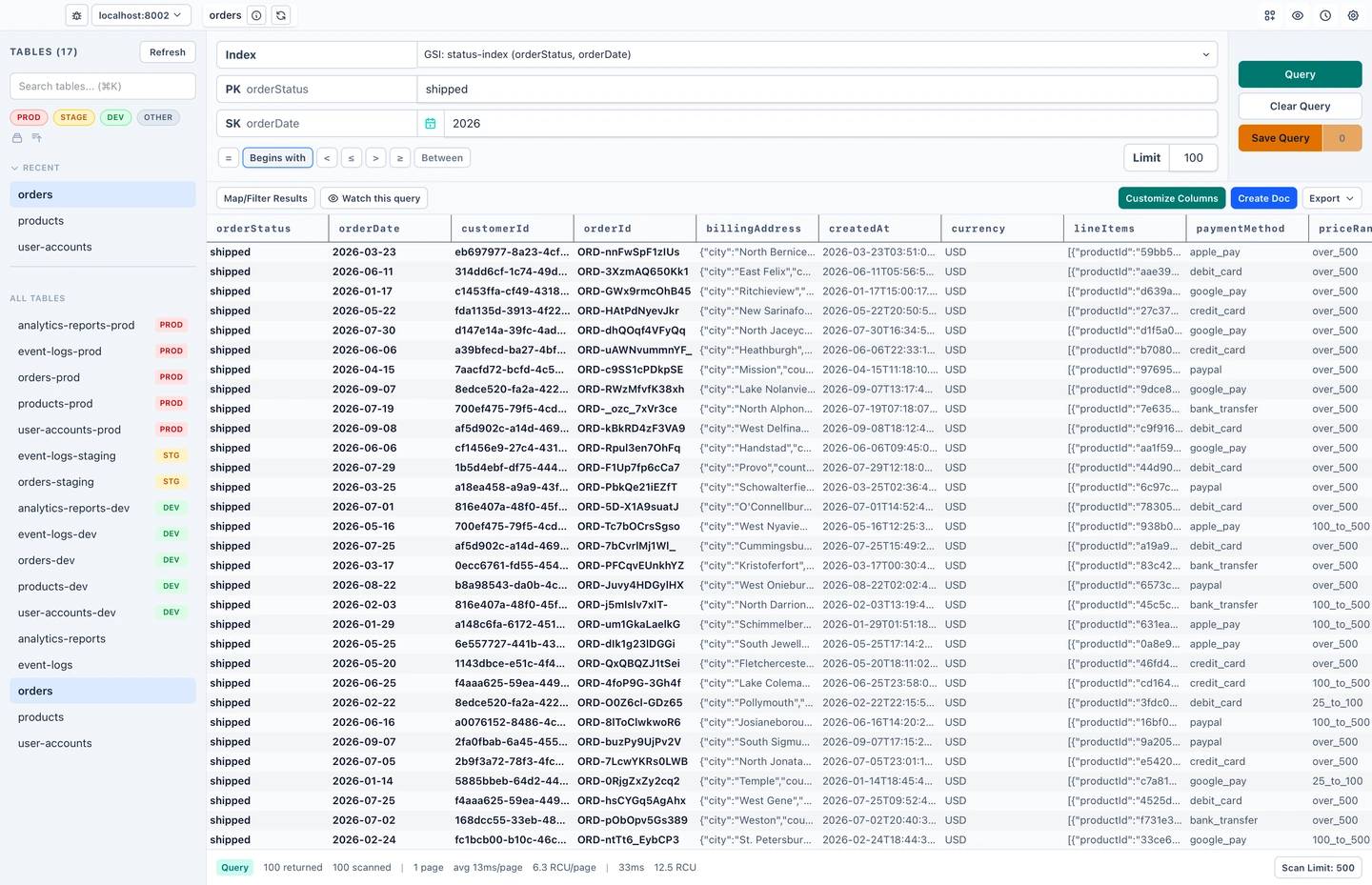This screenshot has width=1372, height=885.
Task: Run the Query button
Action: [x=1300, y=74]
